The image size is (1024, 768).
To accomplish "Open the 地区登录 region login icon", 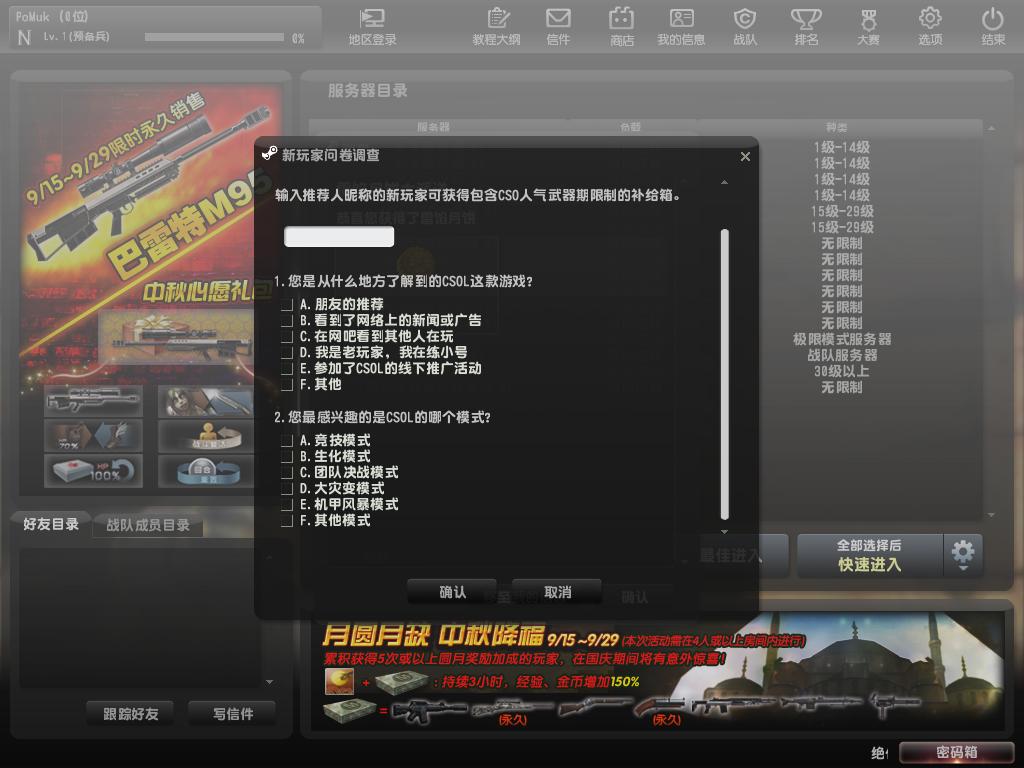I will click(x=372, y=26).
